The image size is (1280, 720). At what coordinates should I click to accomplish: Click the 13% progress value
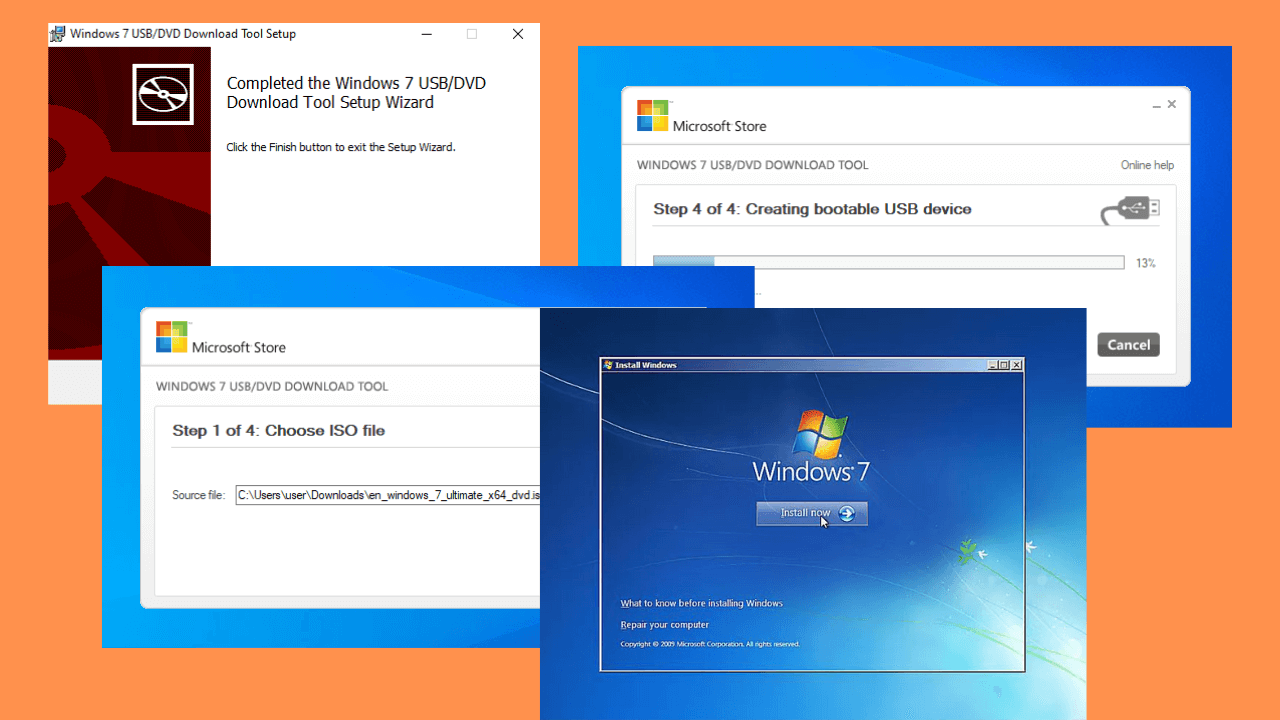(1145, 263)
